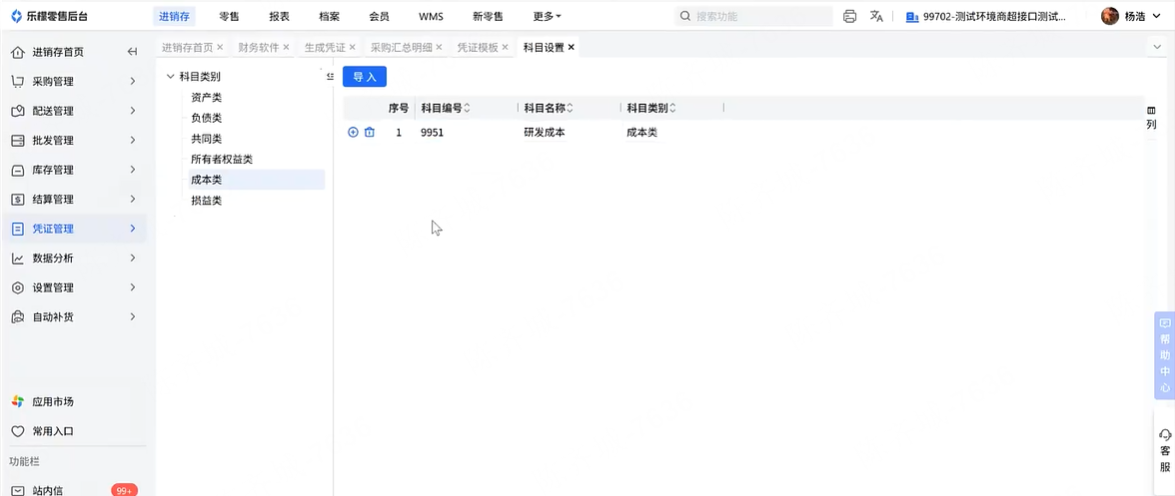Screen dimensions: 1175x496
Task: Expand the 库存管理 chevron
Action: pyautogui.click(x=133, y=170)
